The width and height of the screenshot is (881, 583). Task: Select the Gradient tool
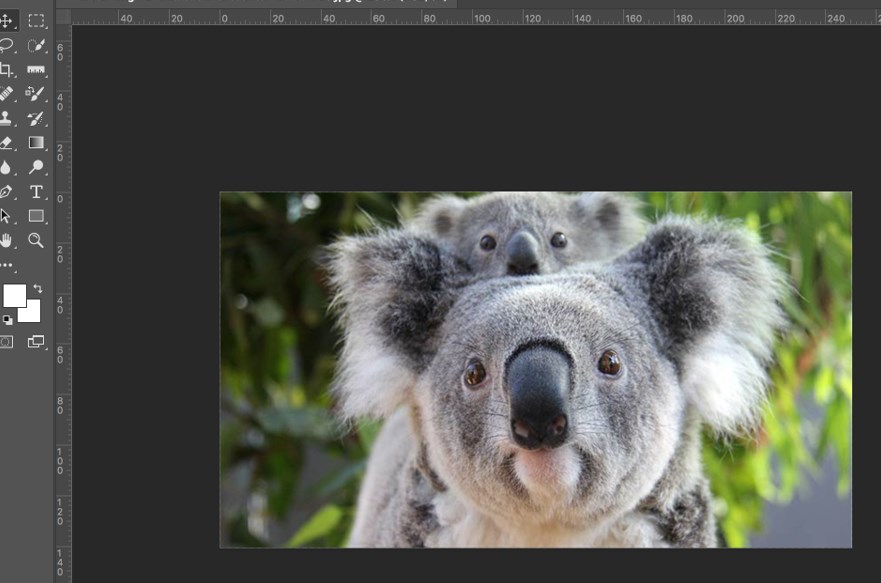(36, 143)
